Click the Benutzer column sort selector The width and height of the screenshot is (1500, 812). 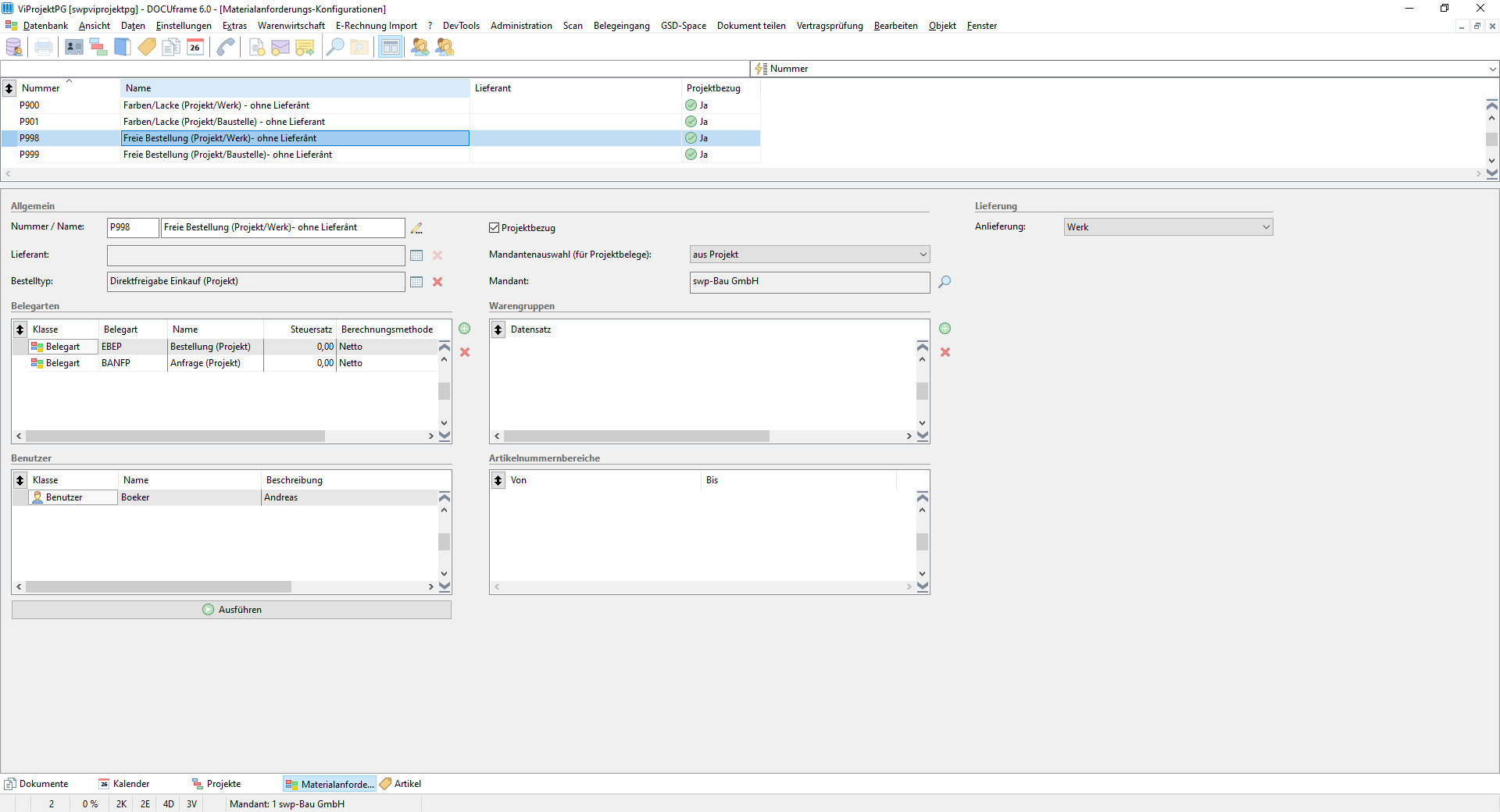20,480
